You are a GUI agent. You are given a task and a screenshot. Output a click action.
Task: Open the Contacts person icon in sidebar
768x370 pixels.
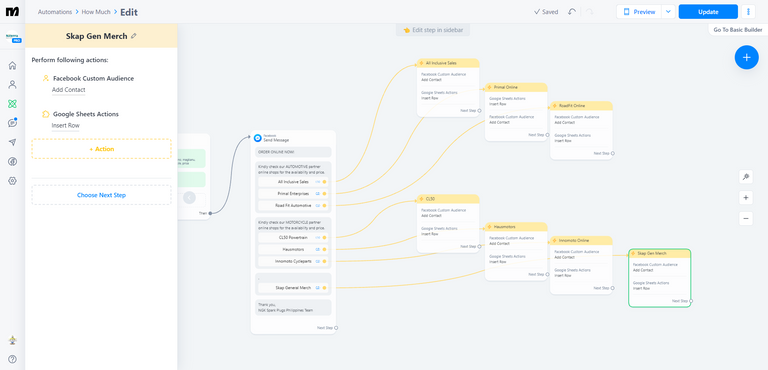tap(12, 84)
